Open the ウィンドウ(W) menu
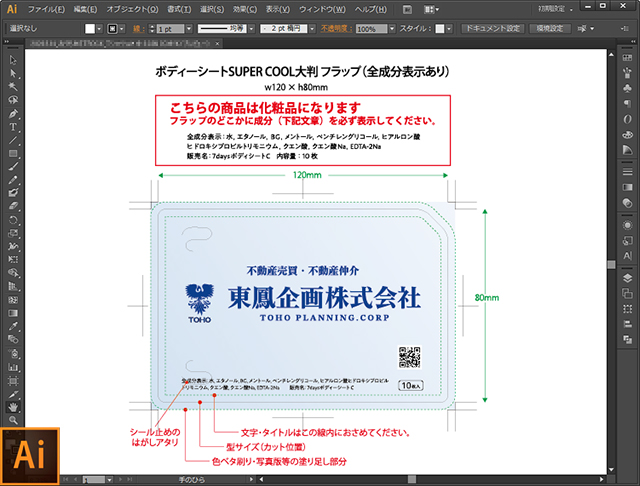 pos(321,9)
